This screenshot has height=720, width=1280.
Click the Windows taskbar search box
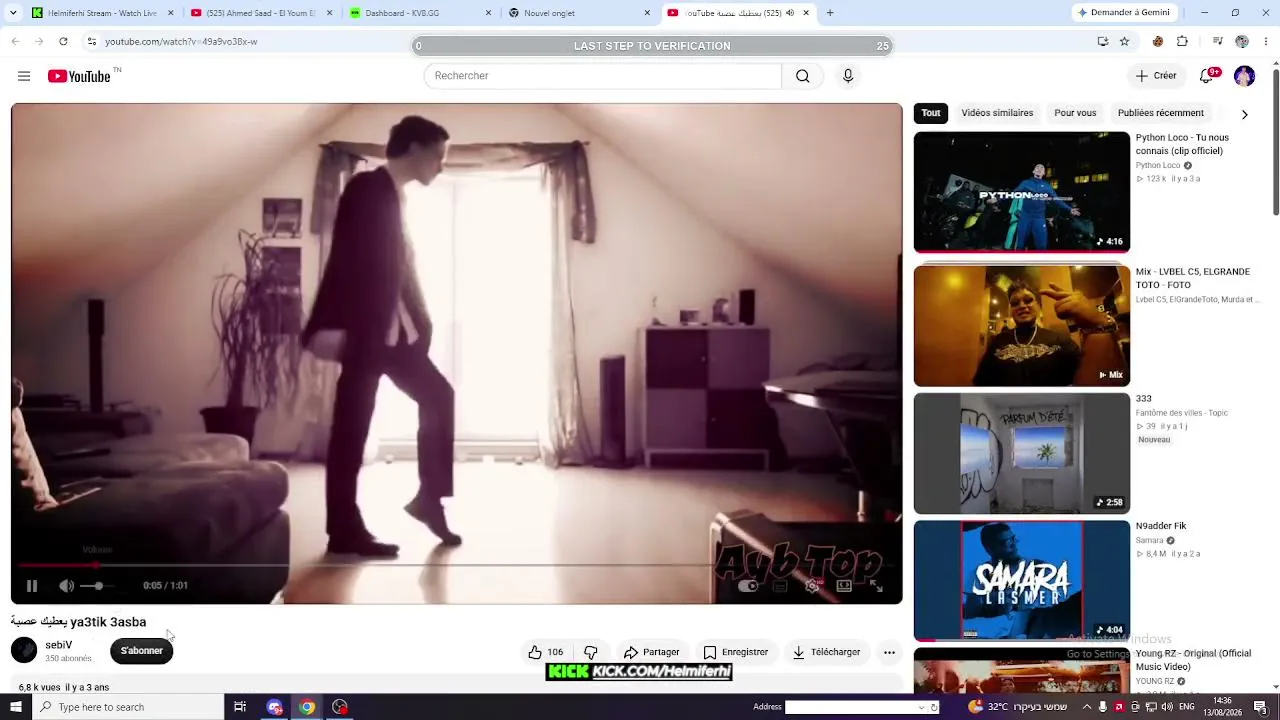click(x=127, y=707)
